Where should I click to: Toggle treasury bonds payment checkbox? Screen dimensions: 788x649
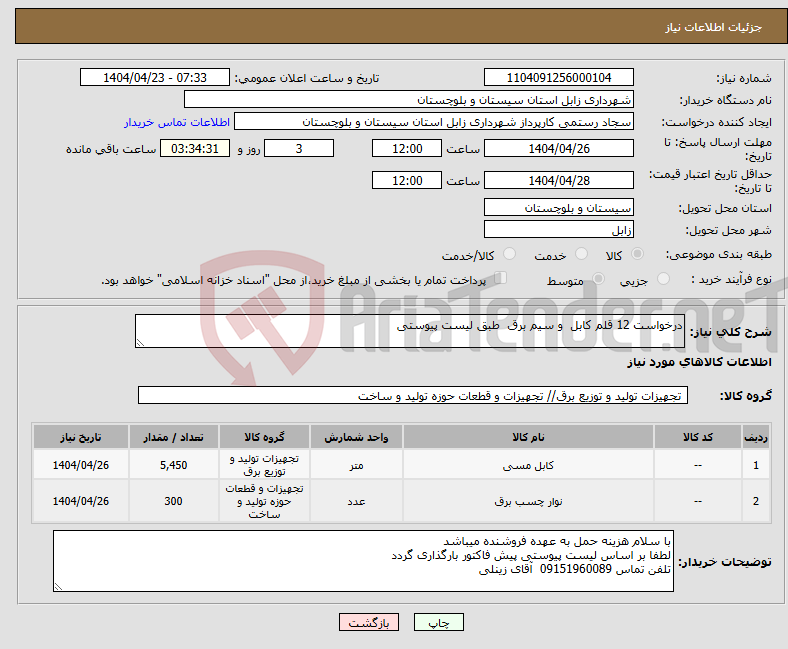[501, 277]
